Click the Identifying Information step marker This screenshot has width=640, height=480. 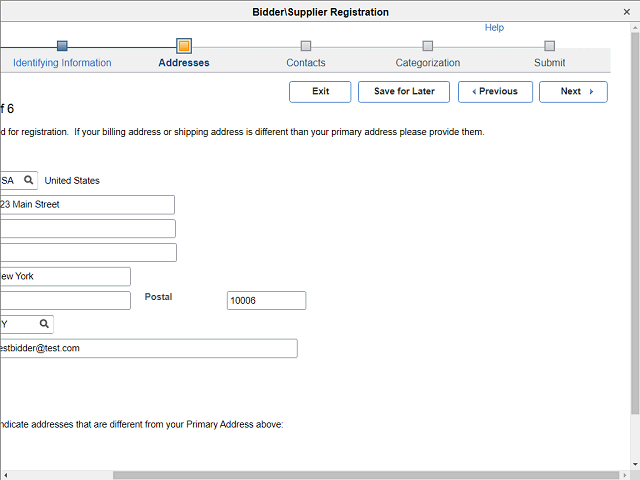click(x=62, y=46)
